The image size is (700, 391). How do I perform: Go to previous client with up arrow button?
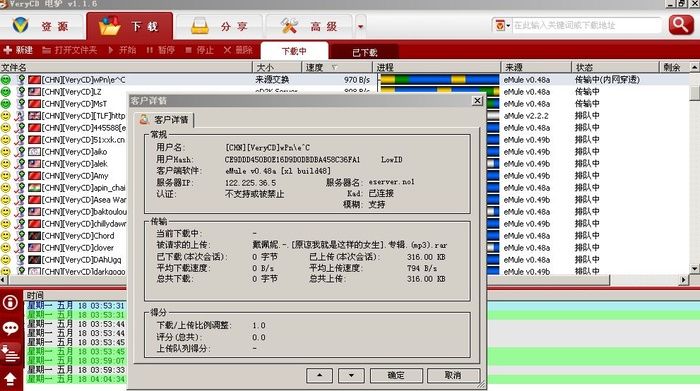(319, 375)
